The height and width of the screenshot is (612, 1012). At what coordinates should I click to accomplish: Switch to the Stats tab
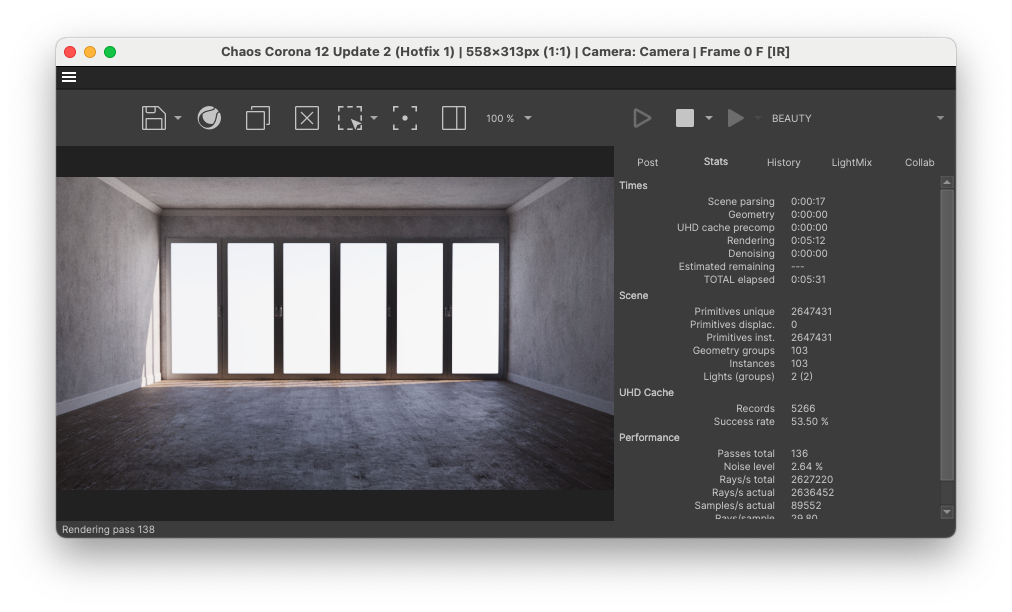pos(716,161)
